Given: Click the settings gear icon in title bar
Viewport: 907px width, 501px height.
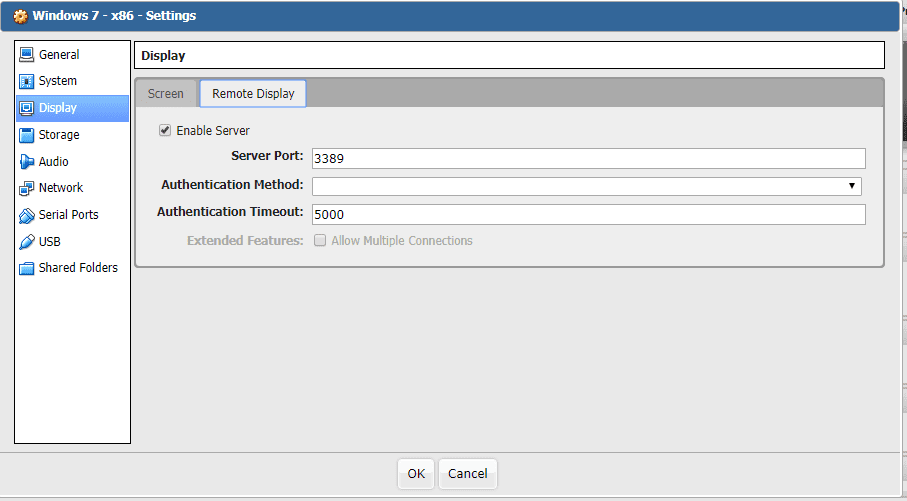Looking at the screenshot, I should point(20,16).
